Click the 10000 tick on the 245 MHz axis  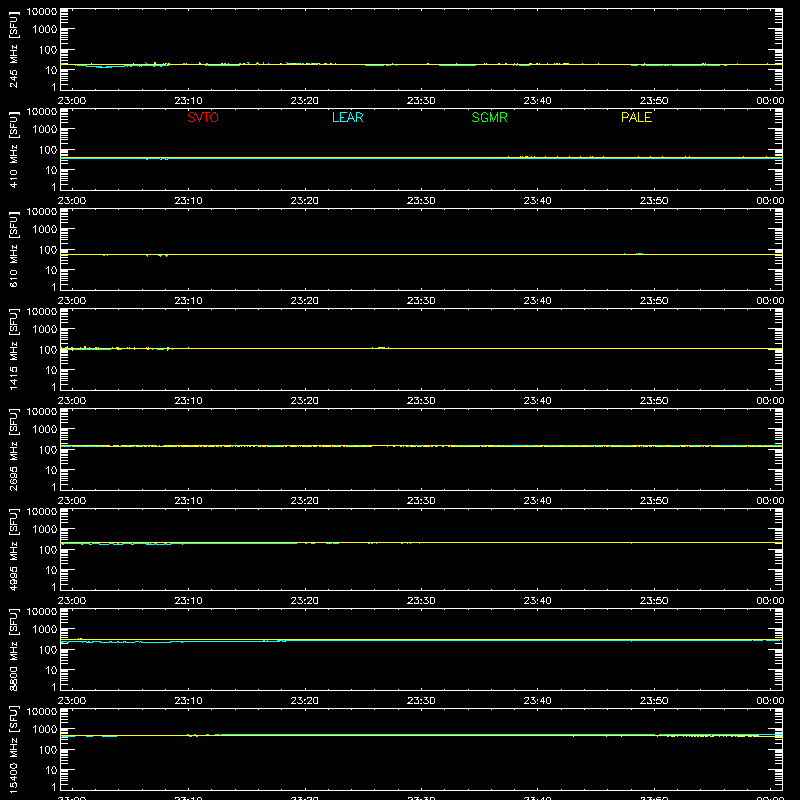point(42,12)
